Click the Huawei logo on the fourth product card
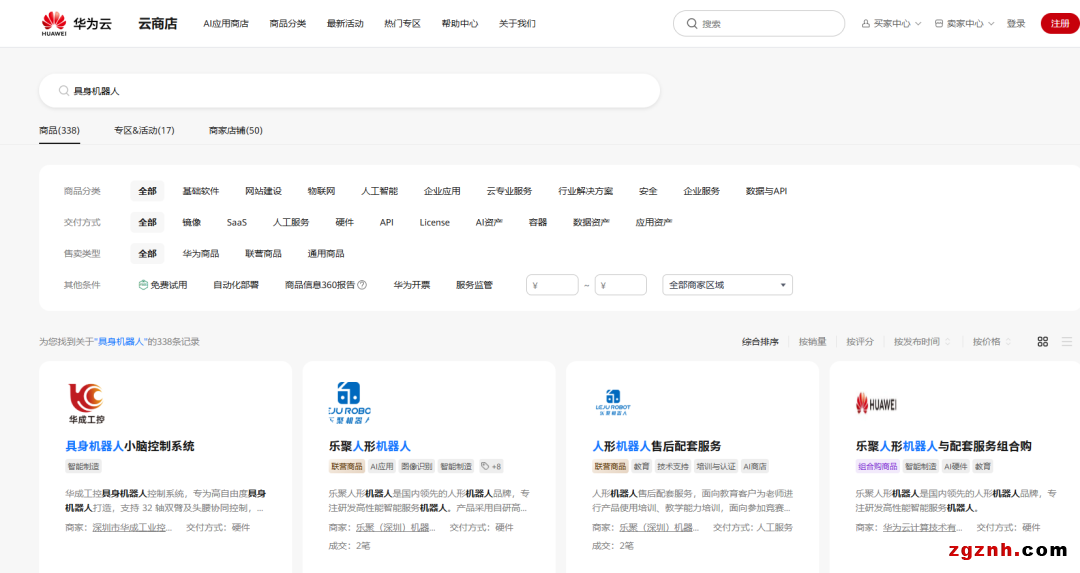The width and height of the screenshot is (1080, 573). point(876,402)
